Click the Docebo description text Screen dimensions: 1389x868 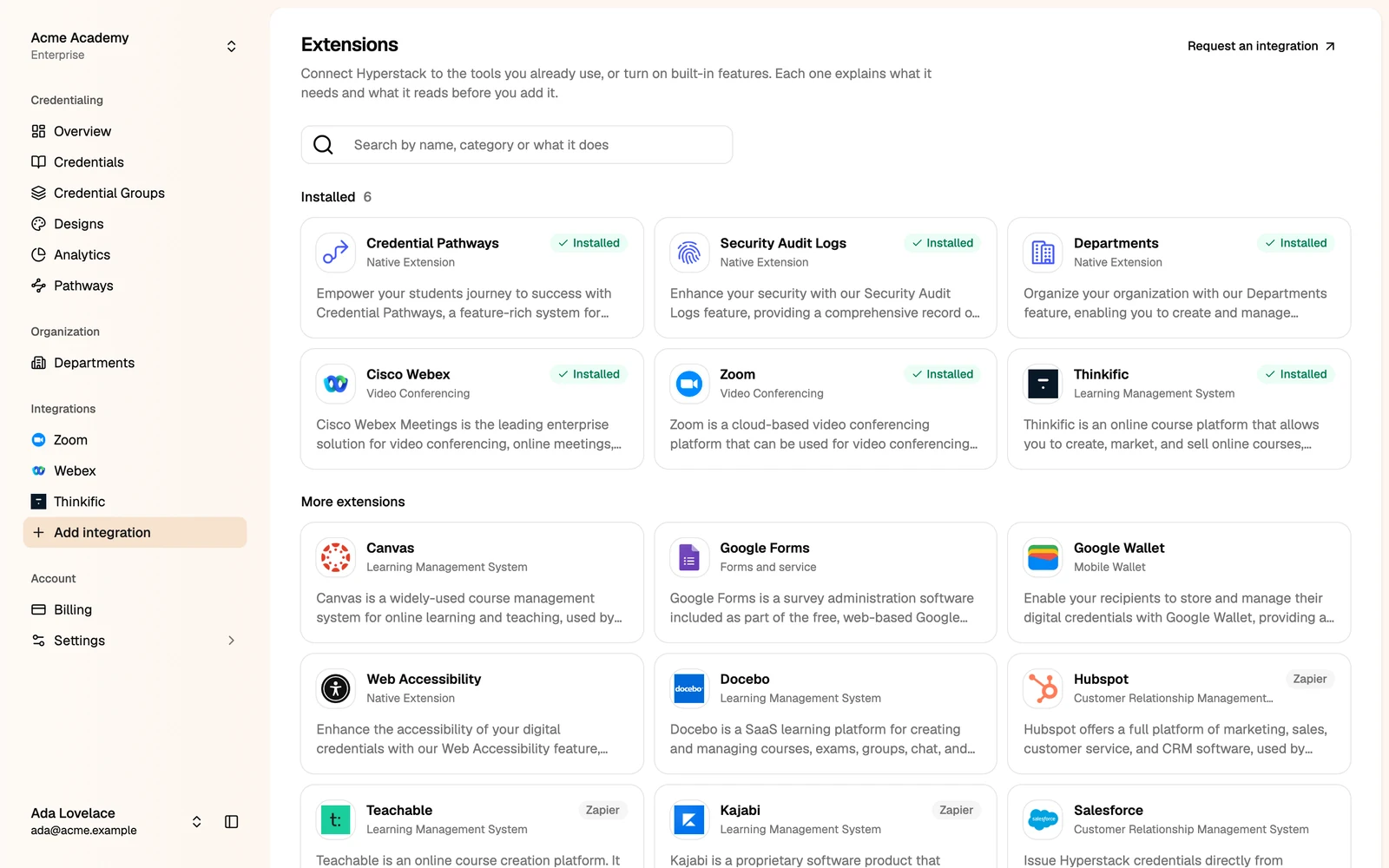coord(823,739)
